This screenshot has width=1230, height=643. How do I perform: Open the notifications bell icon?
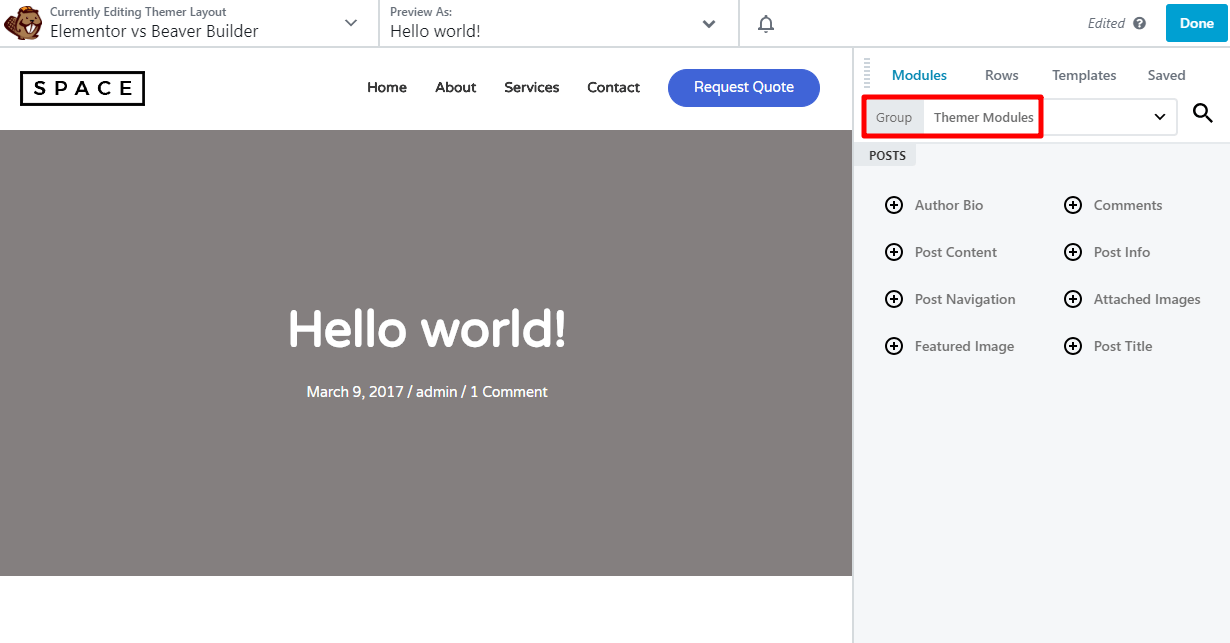(766, 23)
